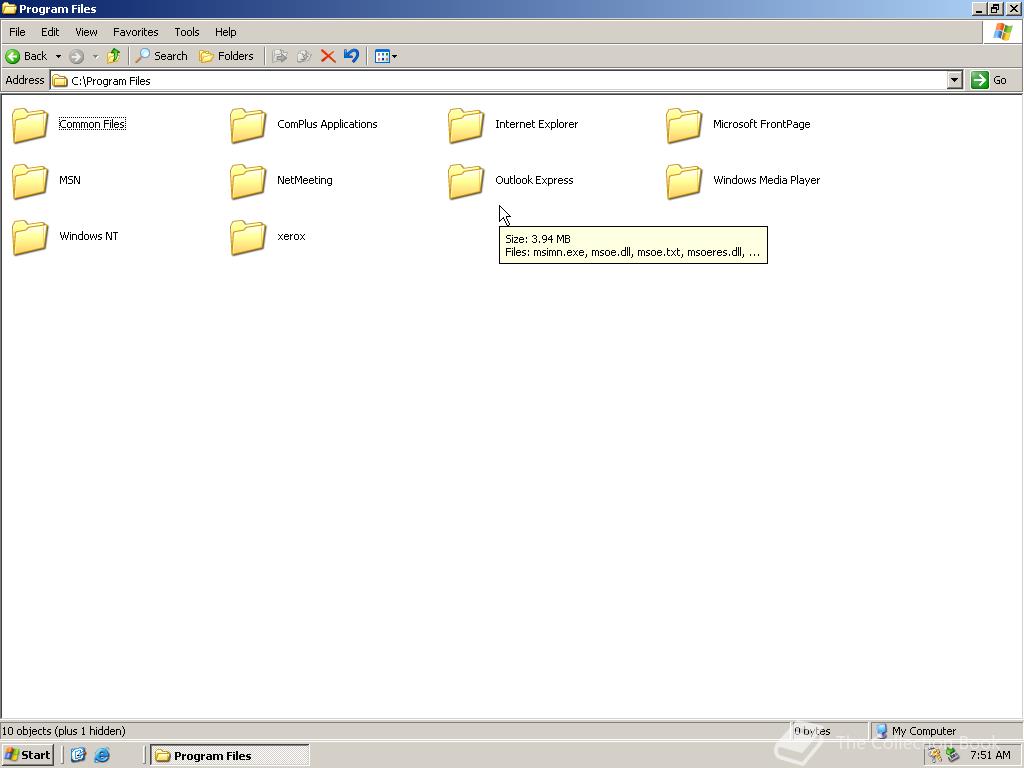The height and width of the screenshot is (768, 1024).
Task: Select the Microsoft FrontPage folder icon
Action: [684, 124]
